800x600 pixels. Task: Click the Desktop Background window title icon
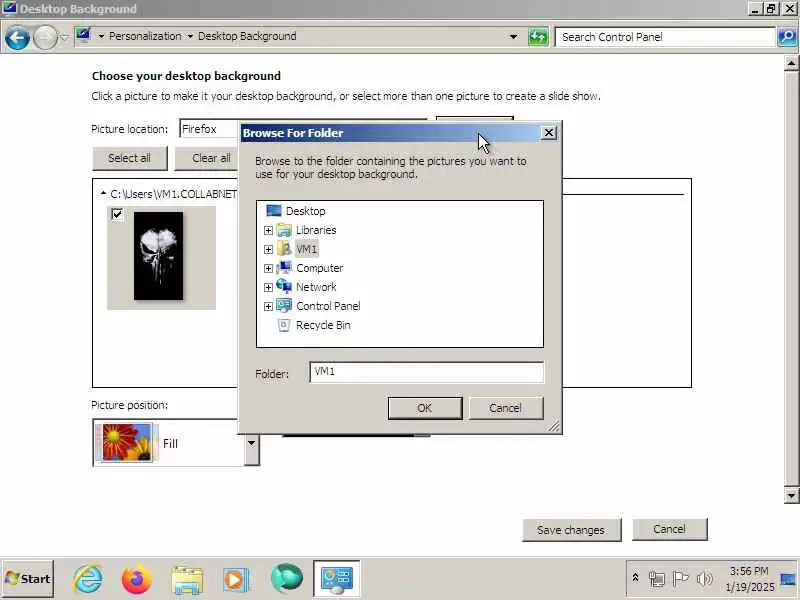click(9, 8)
